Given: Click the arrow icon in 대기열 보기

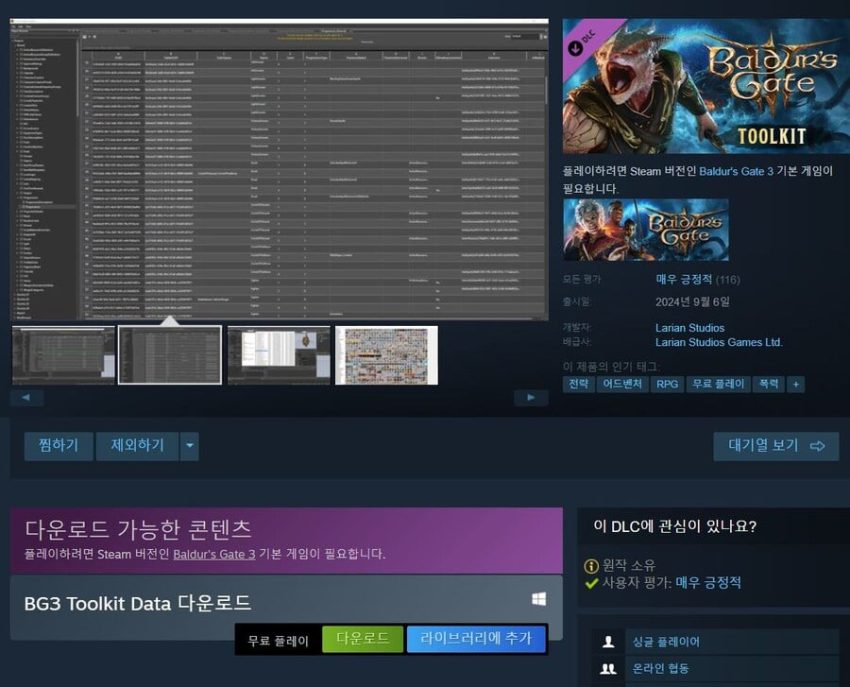Looking at the screenshot, I should click(x=817, y=446).
